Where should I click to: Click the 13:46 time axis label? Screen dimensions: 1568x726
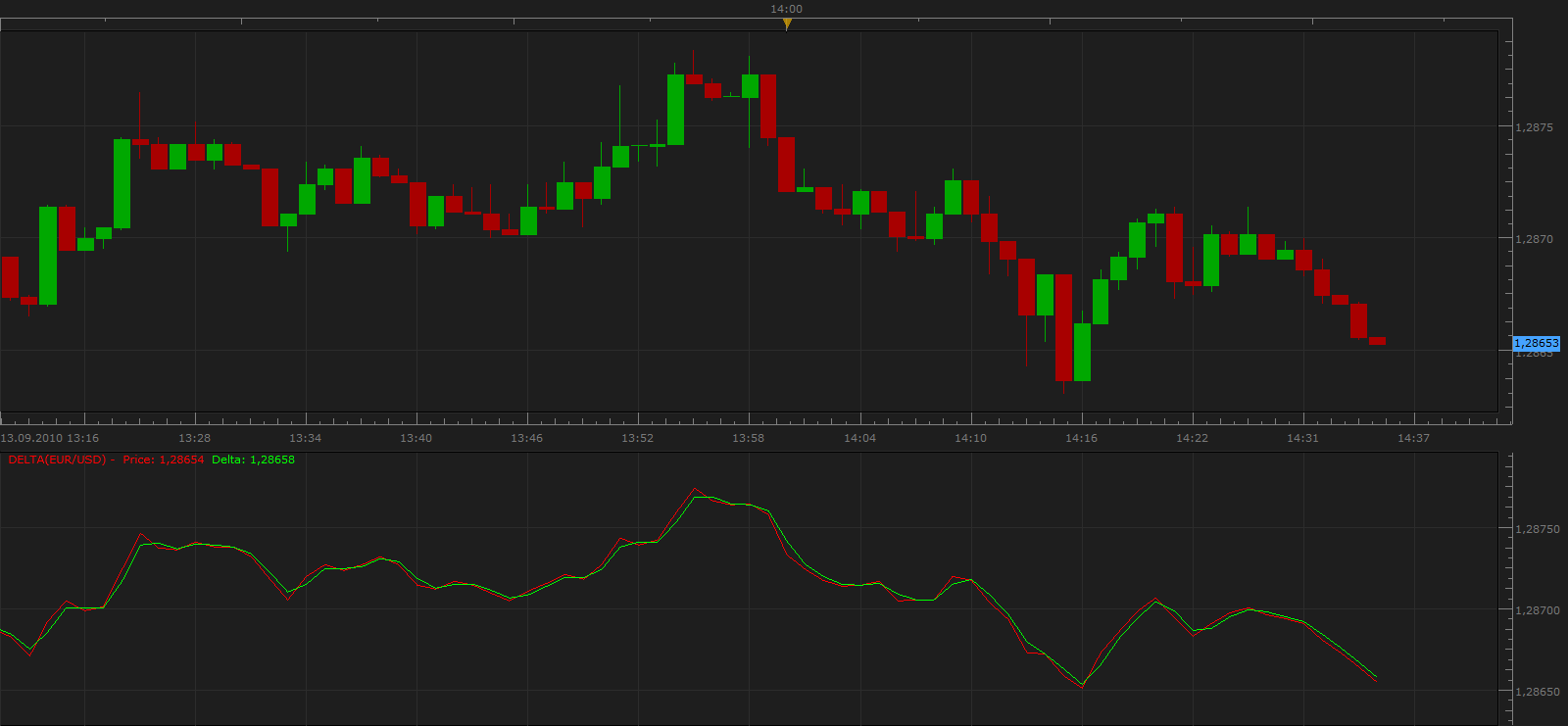point(526,438)
